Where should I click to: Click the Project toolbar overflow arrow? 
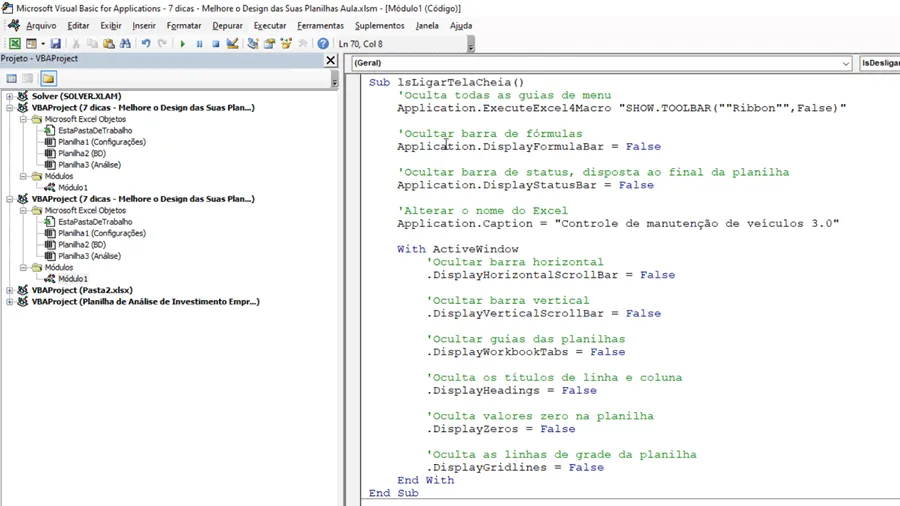(x=335, y=81)
